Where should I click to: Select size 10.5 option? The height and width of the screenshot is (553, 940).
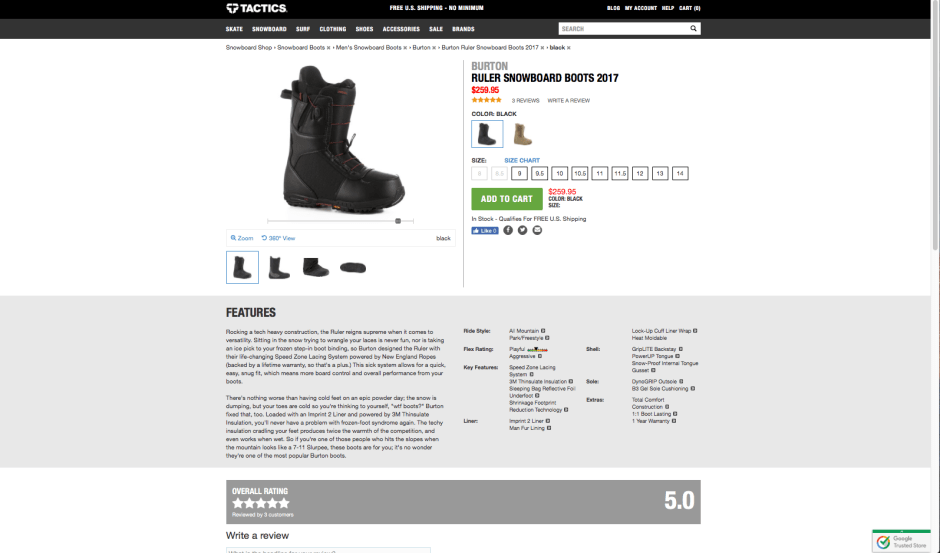[x=580, y=173]
